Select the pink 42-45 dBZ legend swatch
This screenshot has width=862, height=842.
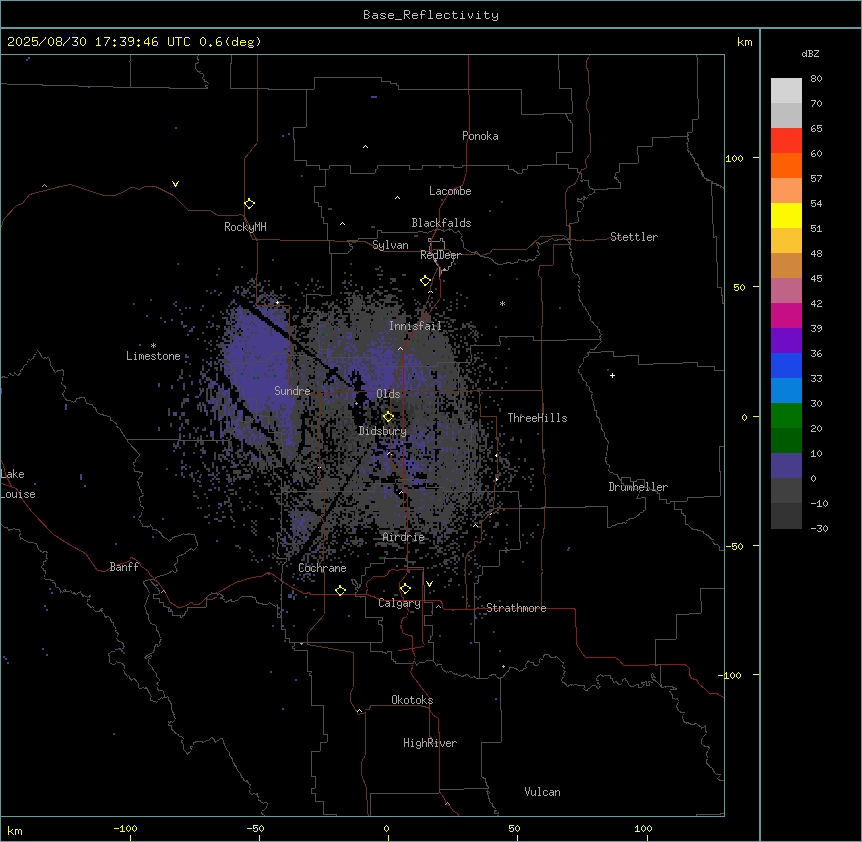[786, 291]
